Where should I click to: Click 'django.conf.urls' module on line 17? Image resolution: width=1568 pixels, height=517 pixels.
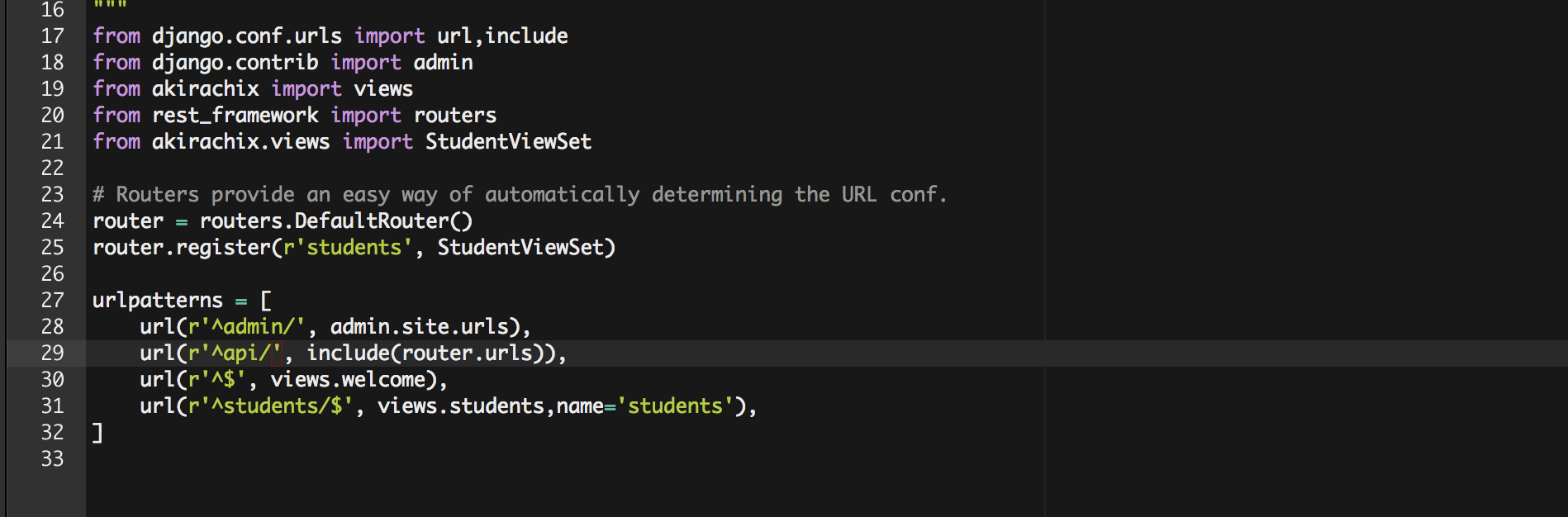[246, 36]
